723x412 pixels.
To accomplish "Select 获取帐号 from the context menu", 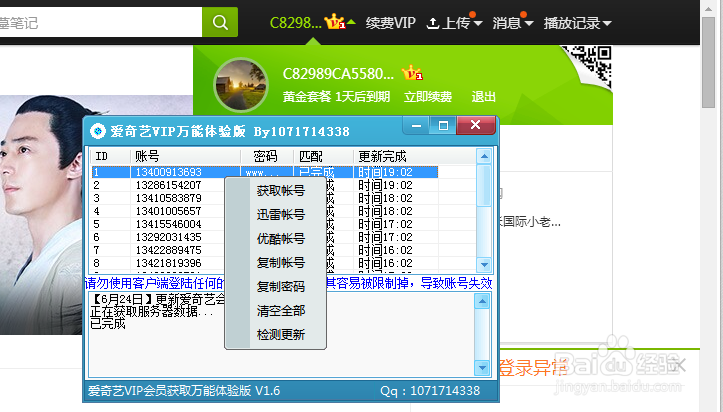I will 280,190.
